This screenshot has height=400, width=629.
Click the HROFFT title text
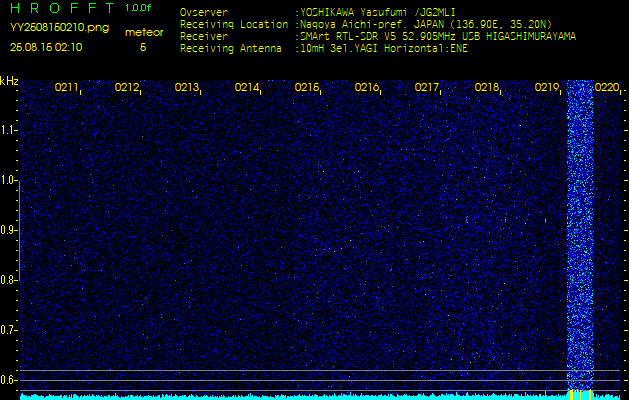tap(63, 8)
